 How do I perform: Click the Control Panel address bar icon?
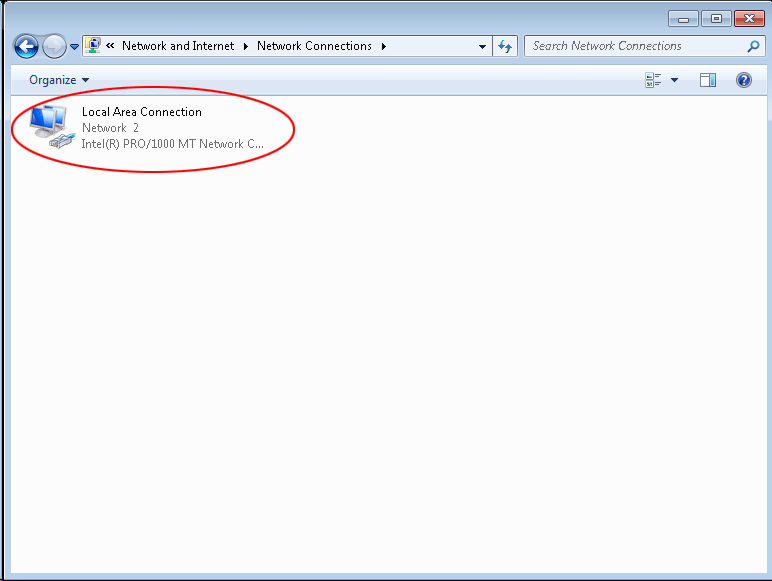click(93, 46)
